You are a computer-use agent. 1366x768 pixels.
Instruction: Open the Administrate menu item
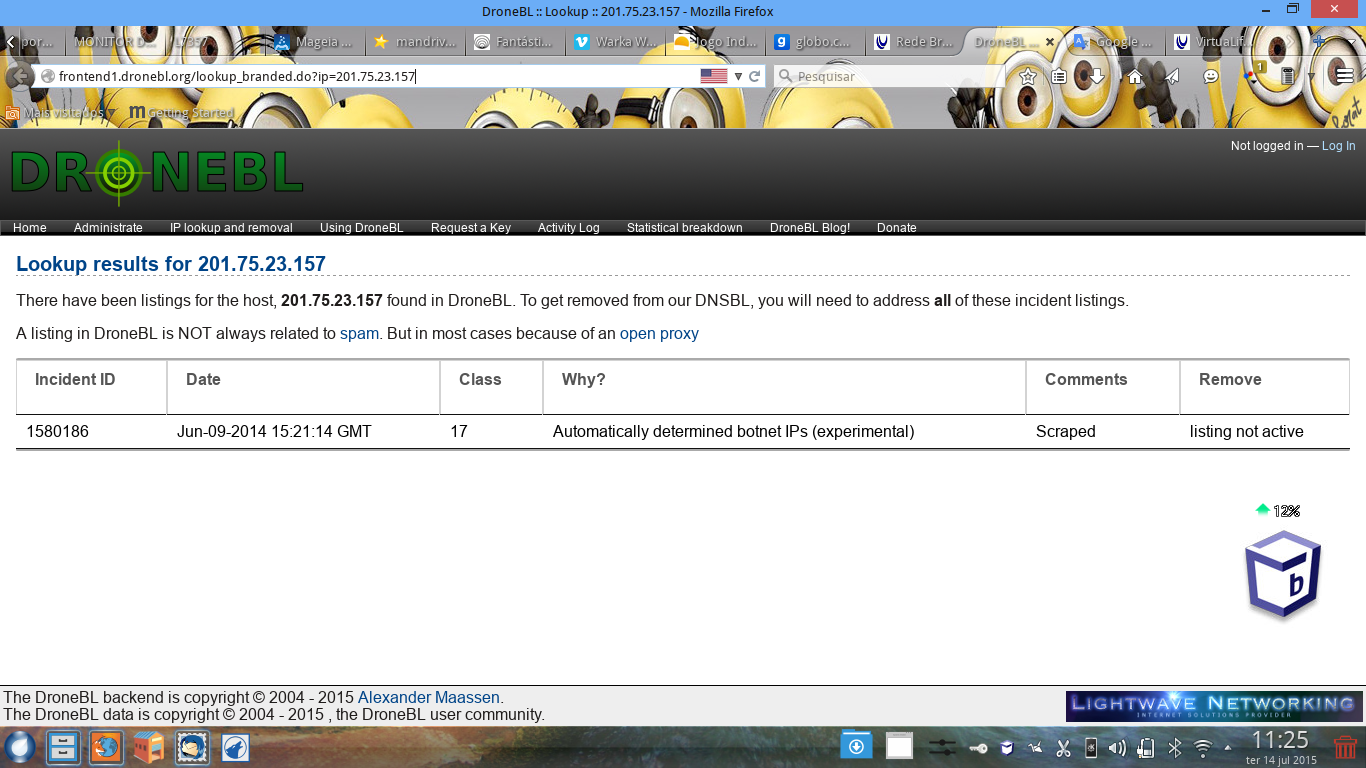[x=108, y=228]
